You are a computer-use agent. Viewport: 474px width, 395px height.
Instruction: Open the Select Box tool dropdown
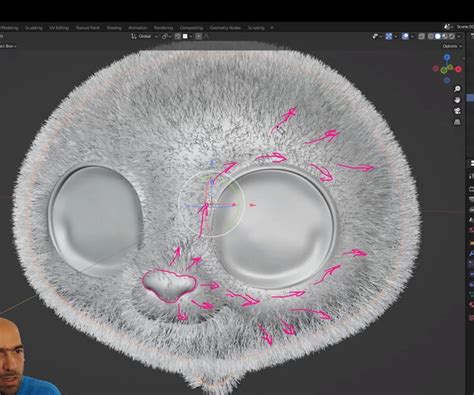pos(8,46)
